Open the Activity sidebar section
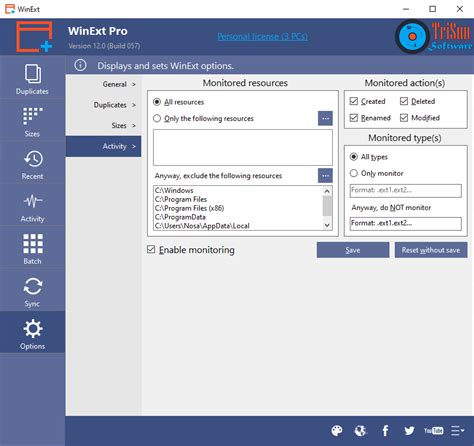 [32, 207]
